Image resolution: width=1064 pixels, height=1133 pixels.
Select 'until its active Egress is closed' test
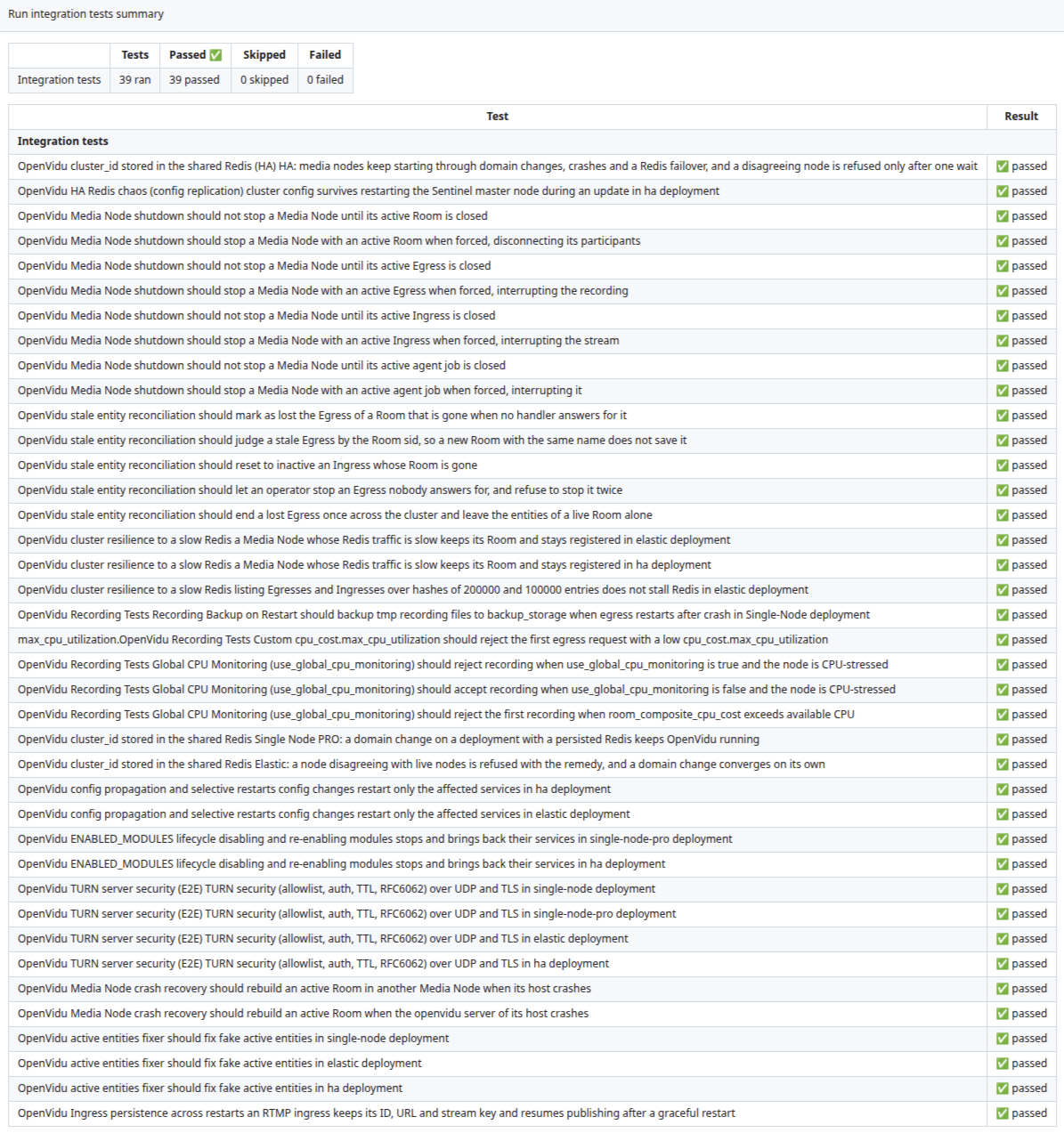[255, 266]
